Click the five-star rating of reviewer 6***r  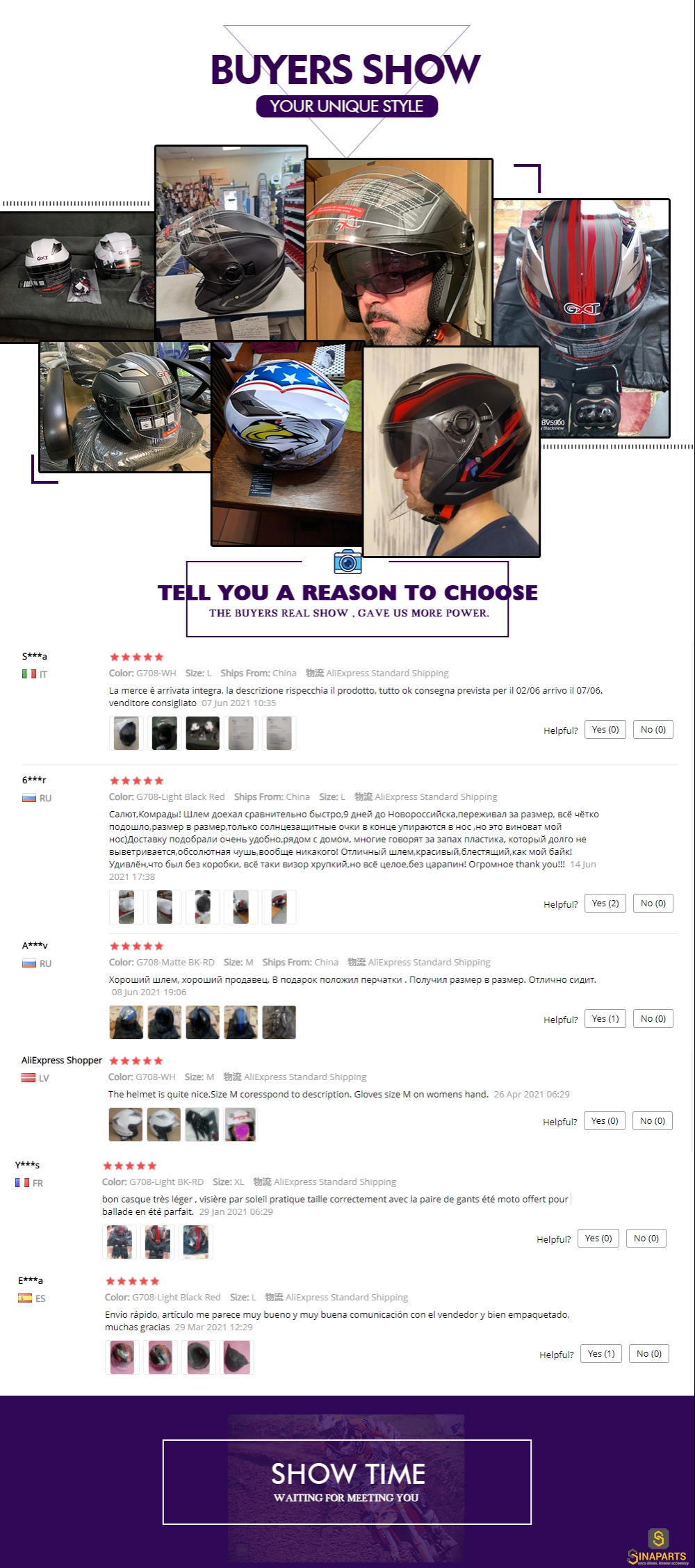click(137, 781)
